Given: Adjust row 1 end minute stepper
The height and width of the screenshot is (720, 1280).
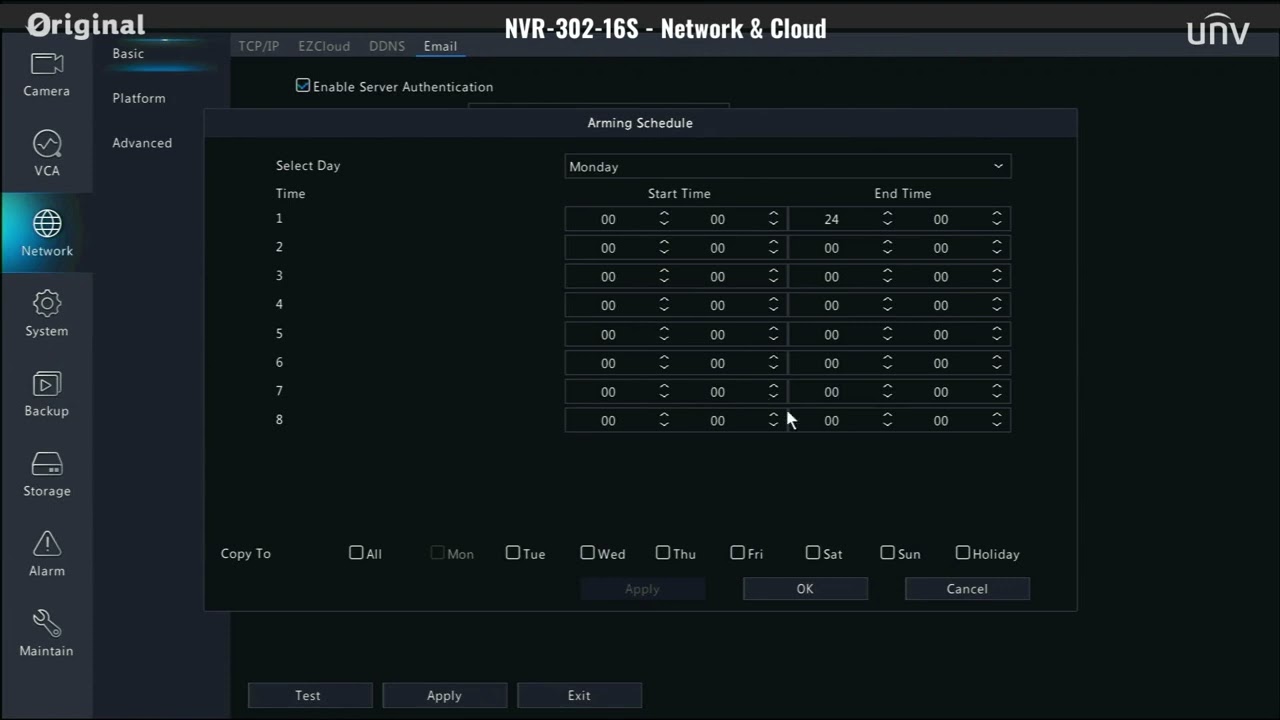Looking at the screenshot, I should pyautogui.click(x=997, y=219).
